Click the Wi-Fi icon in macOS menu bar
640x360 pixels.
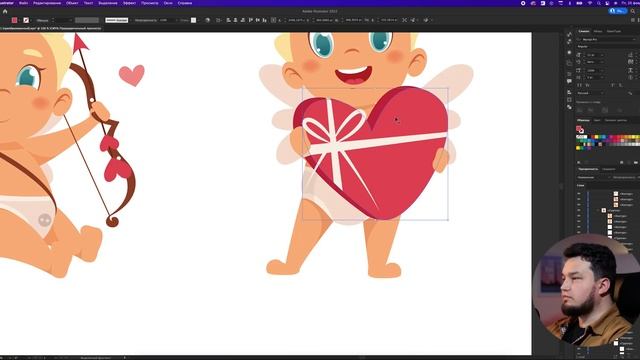tap(590, 3)
